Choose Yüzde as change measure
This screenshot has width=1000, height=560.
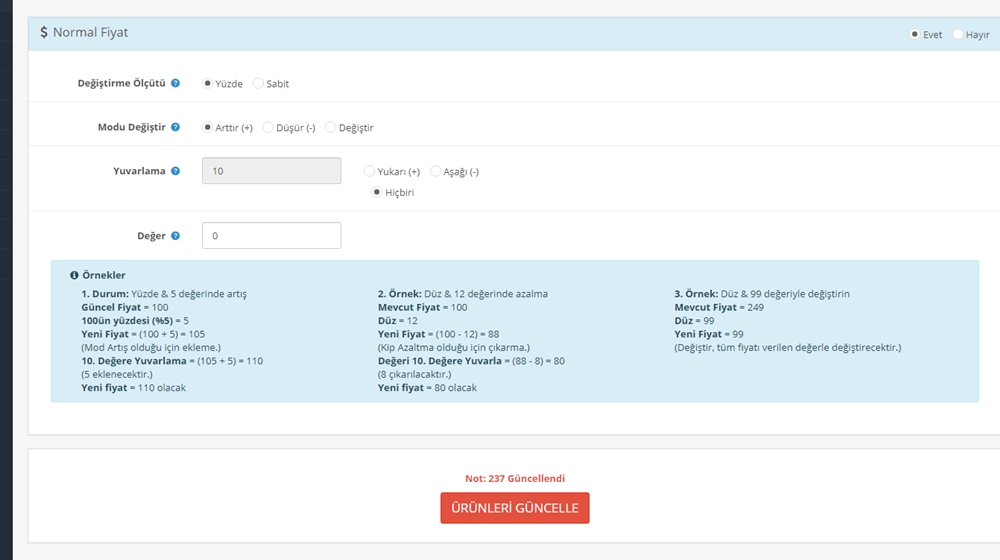click(x=207, y=83)
